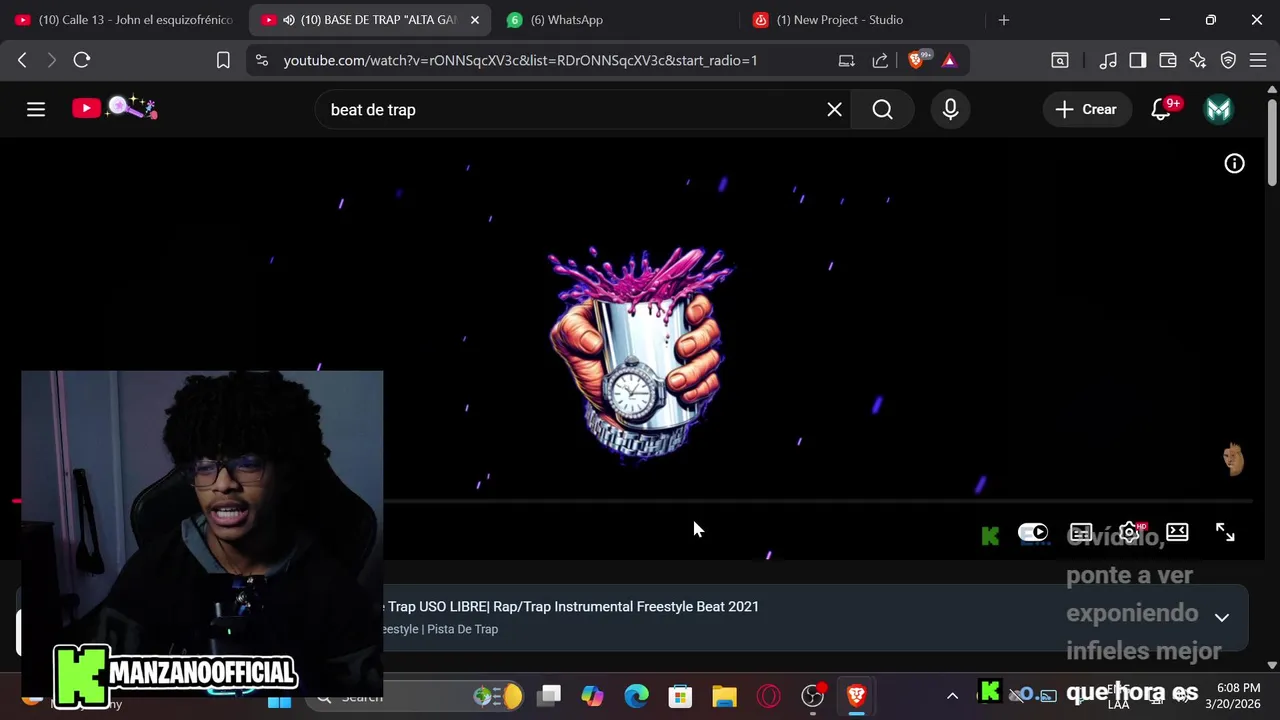The height and width of the screenshot is (720, 1280).
Task: Go back with browser back arrow
Action: coord(22,60)
